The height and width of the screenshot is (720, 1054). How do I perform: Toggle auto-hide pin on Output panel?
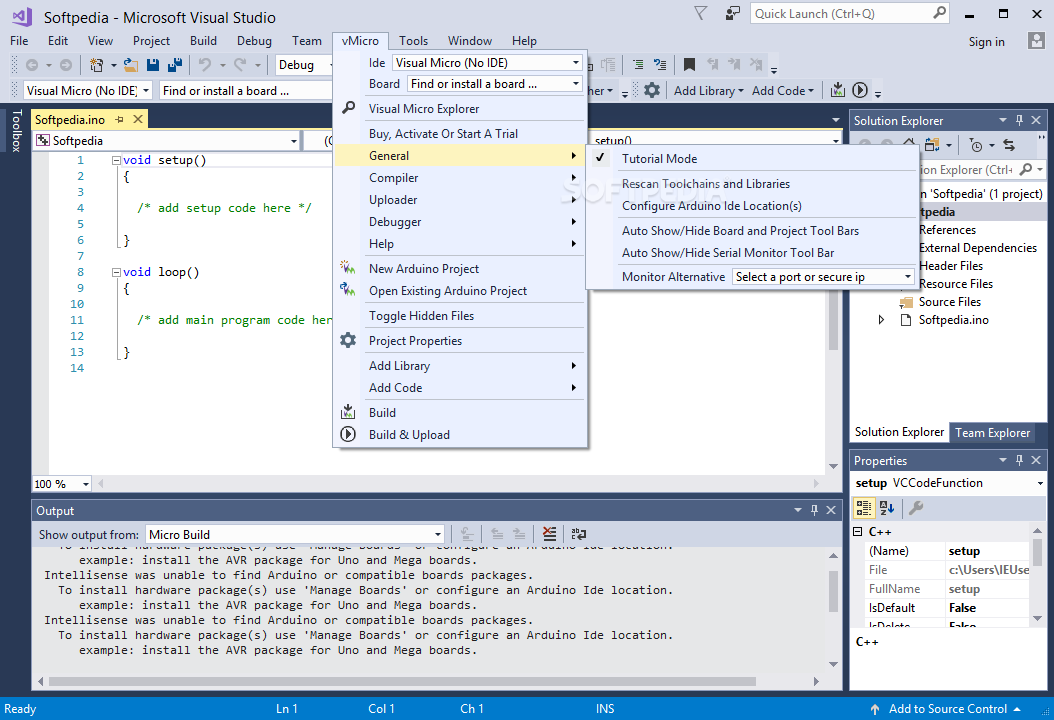(814, 510)
